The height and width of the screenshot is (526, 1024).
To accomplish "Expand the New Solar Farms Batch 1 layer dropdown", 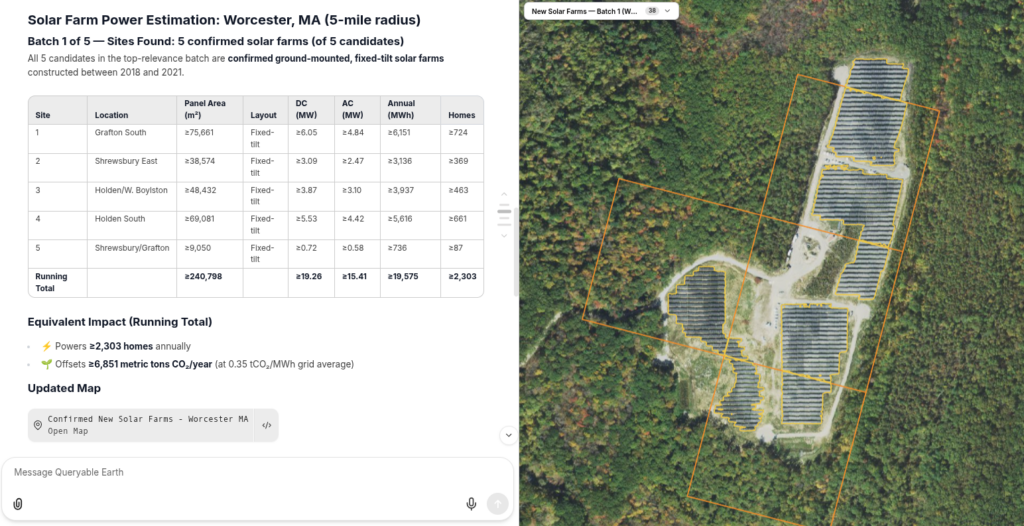I will pyautogui.click(x=667, y=11).
